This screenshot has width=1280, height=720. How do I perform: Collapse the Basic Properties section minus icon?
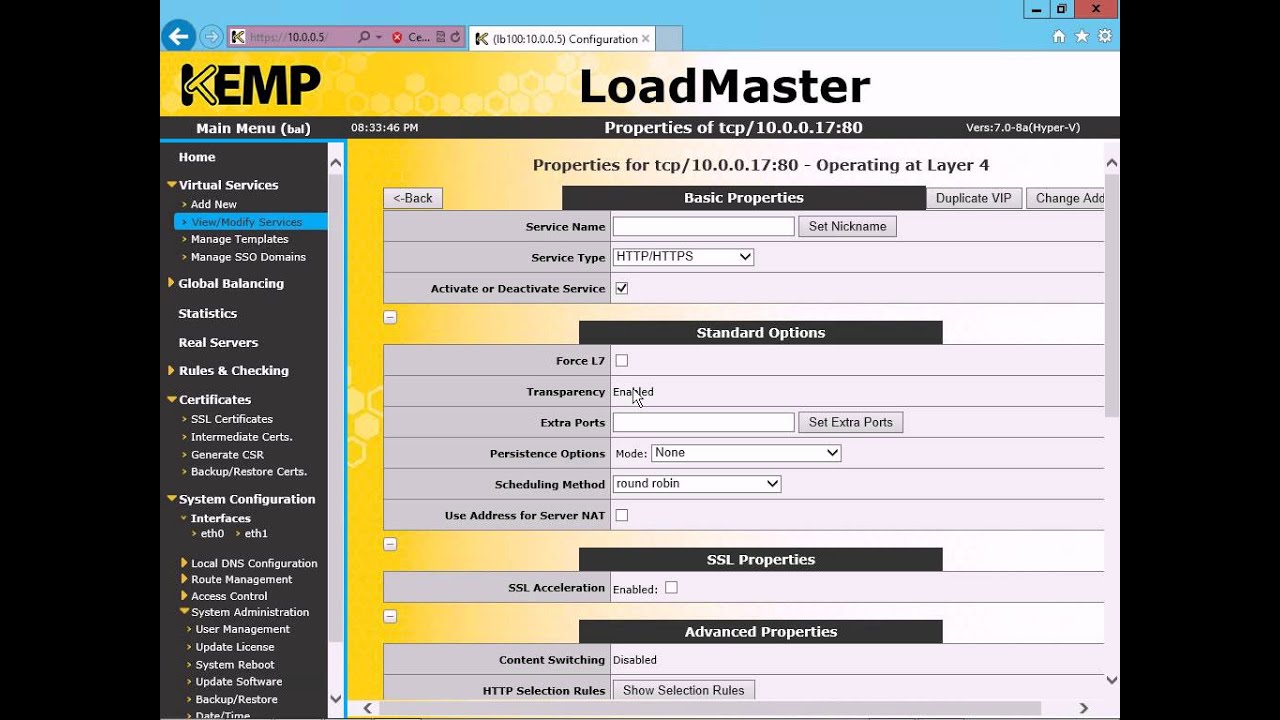tap(390, 317)
